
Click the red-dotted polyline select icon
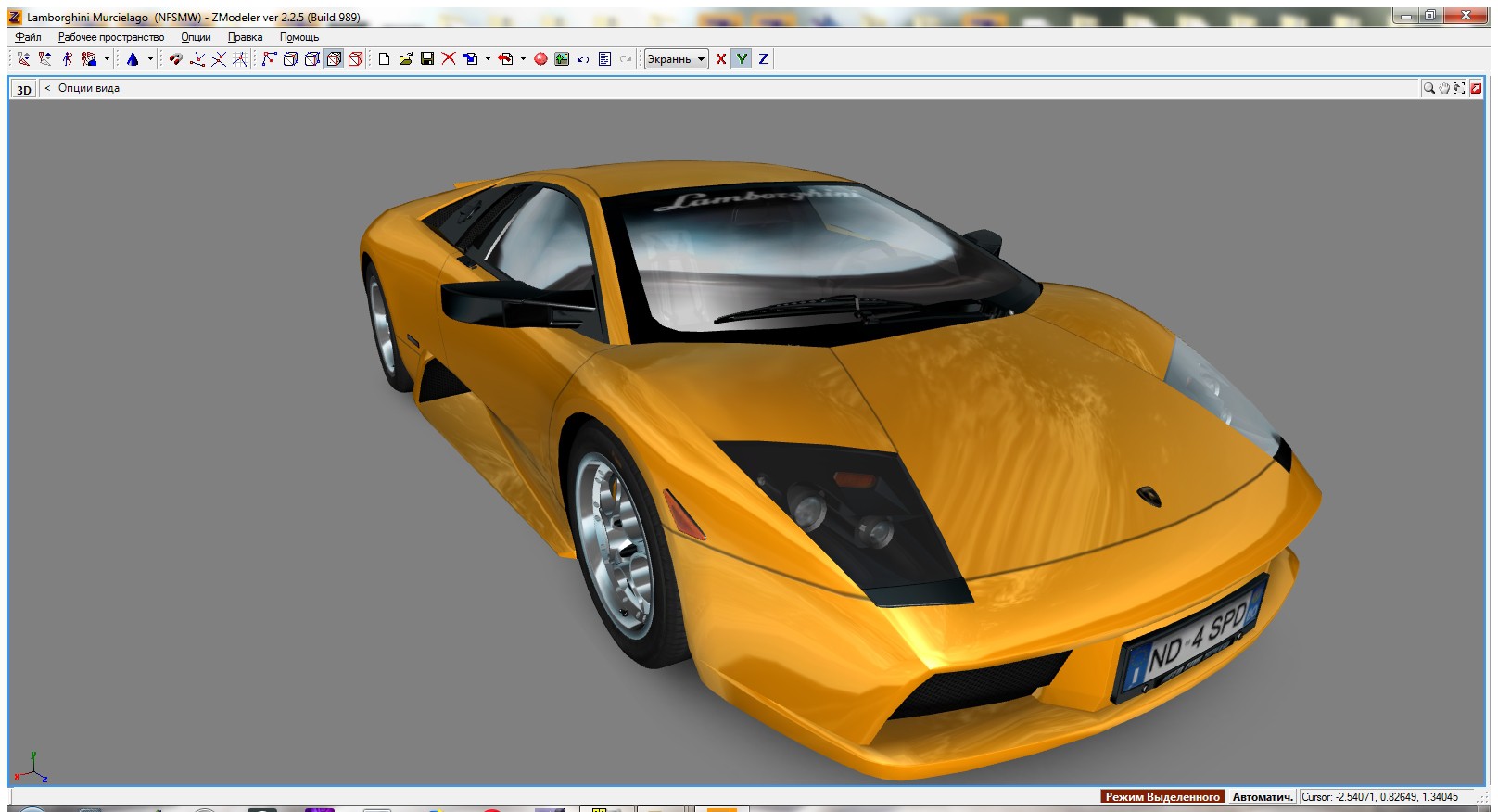(x=269, y=58)
